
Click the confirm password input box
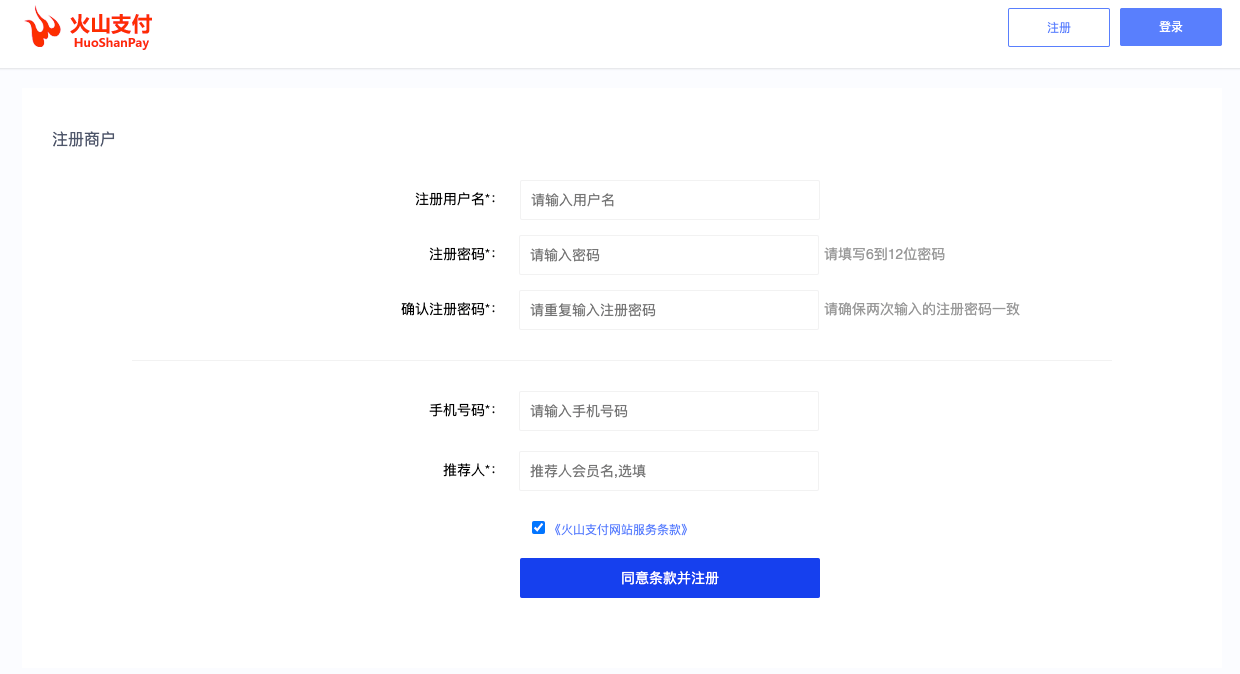coord(668,310)
